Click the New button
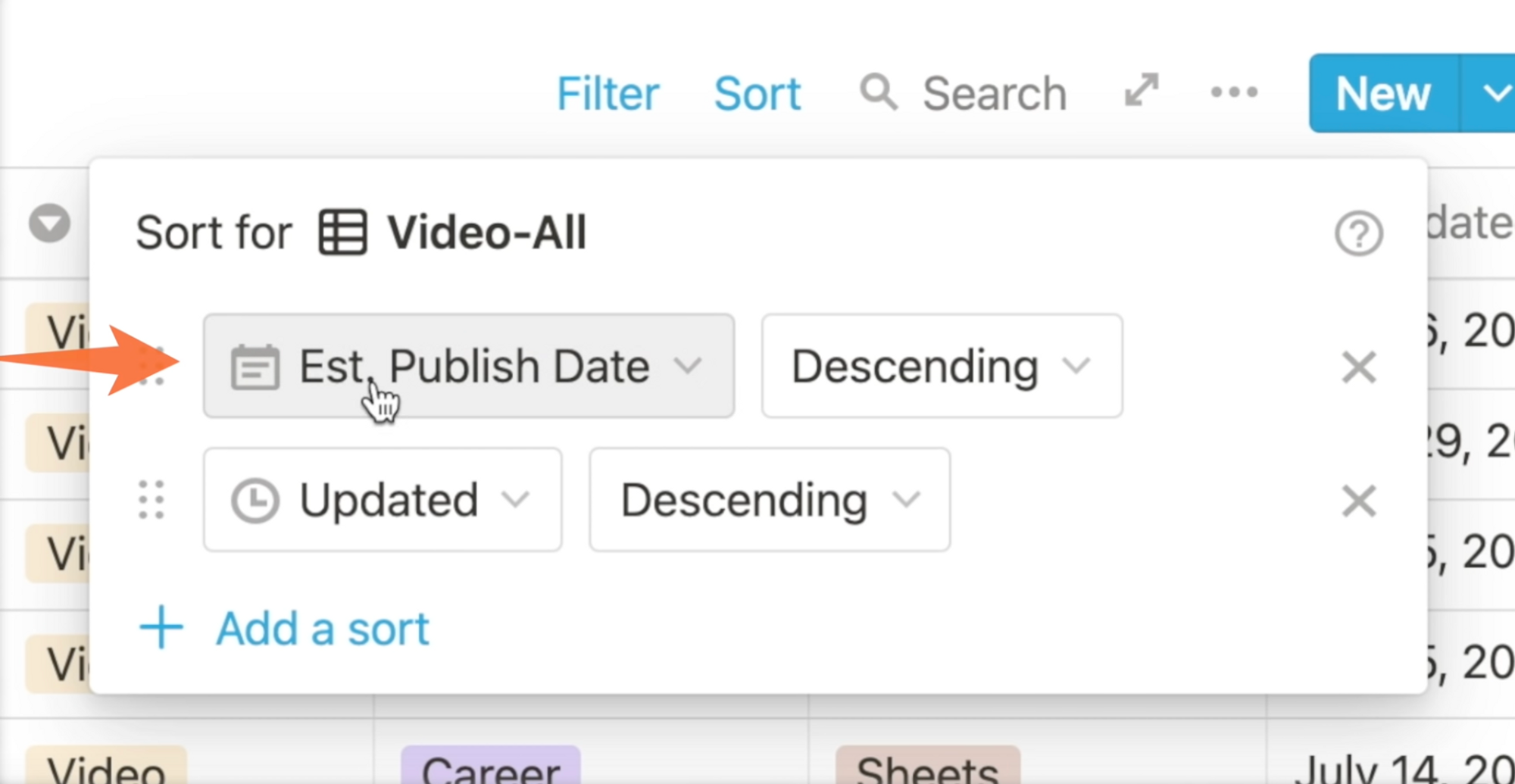This screenshot has height=784, width=1515. [x=1383, y=93]
